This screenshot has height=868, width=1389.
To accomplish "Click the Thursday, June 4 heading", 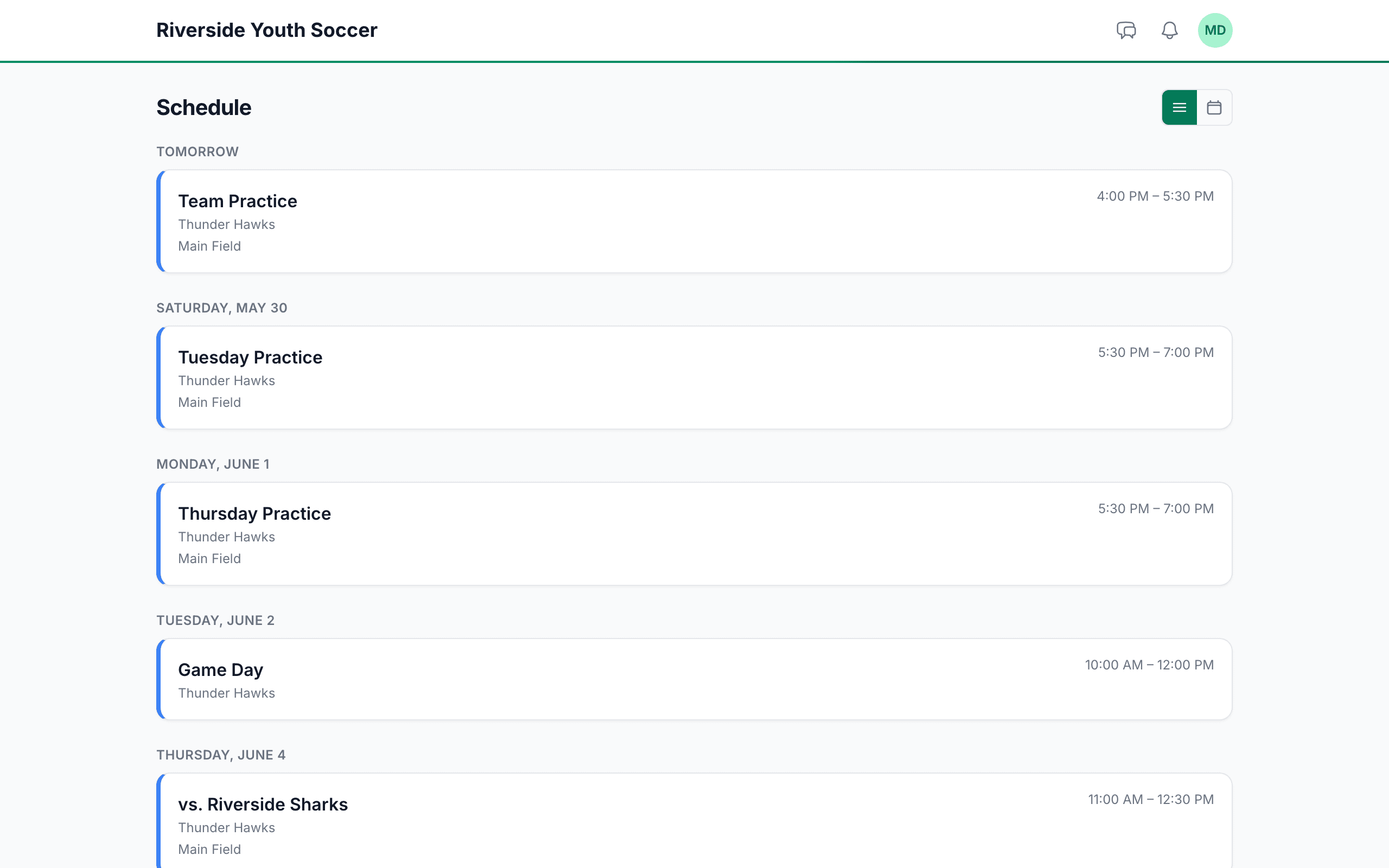I will point(221,754).
